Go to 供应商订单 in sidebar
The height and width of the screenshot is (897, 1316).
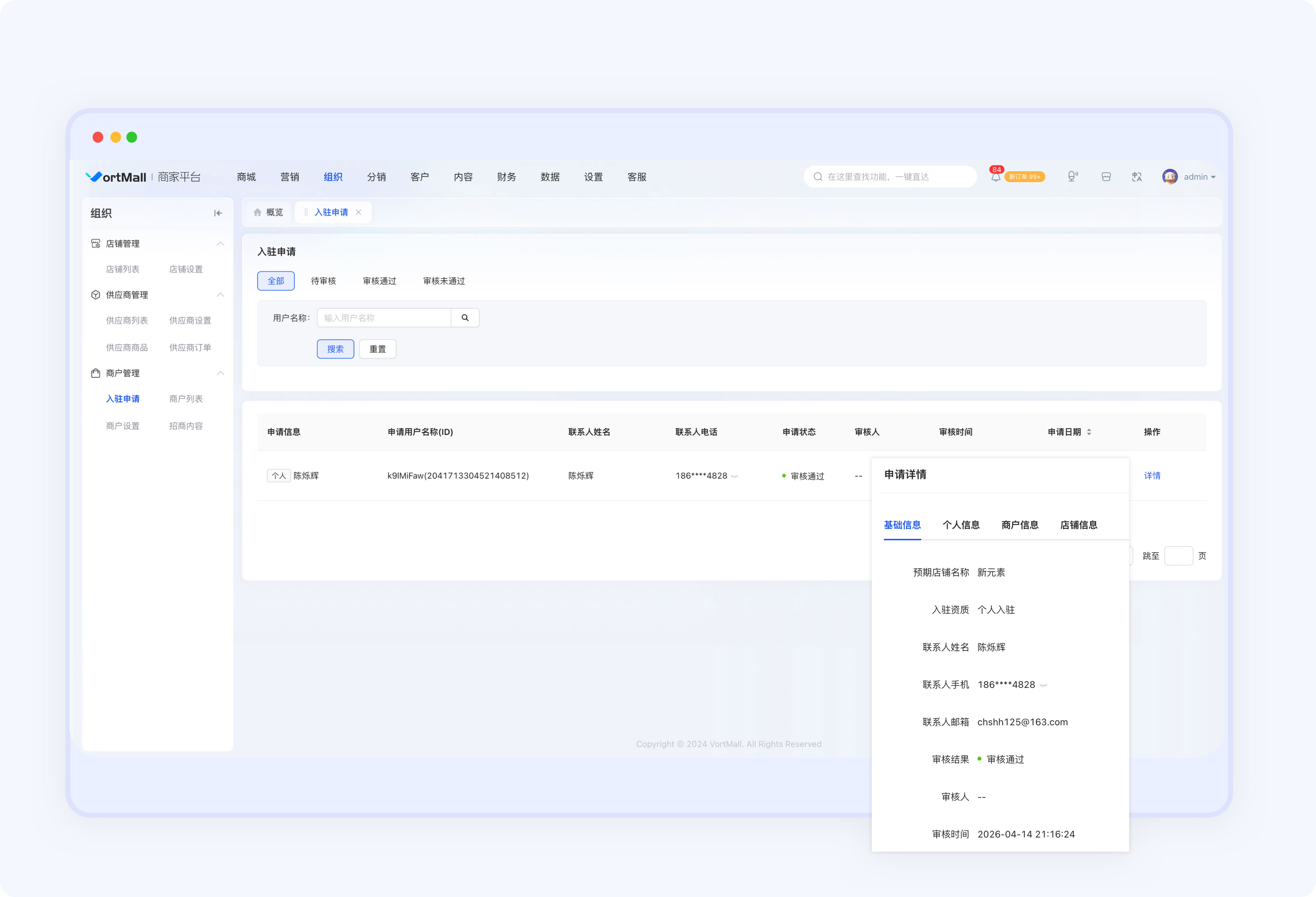190,348
